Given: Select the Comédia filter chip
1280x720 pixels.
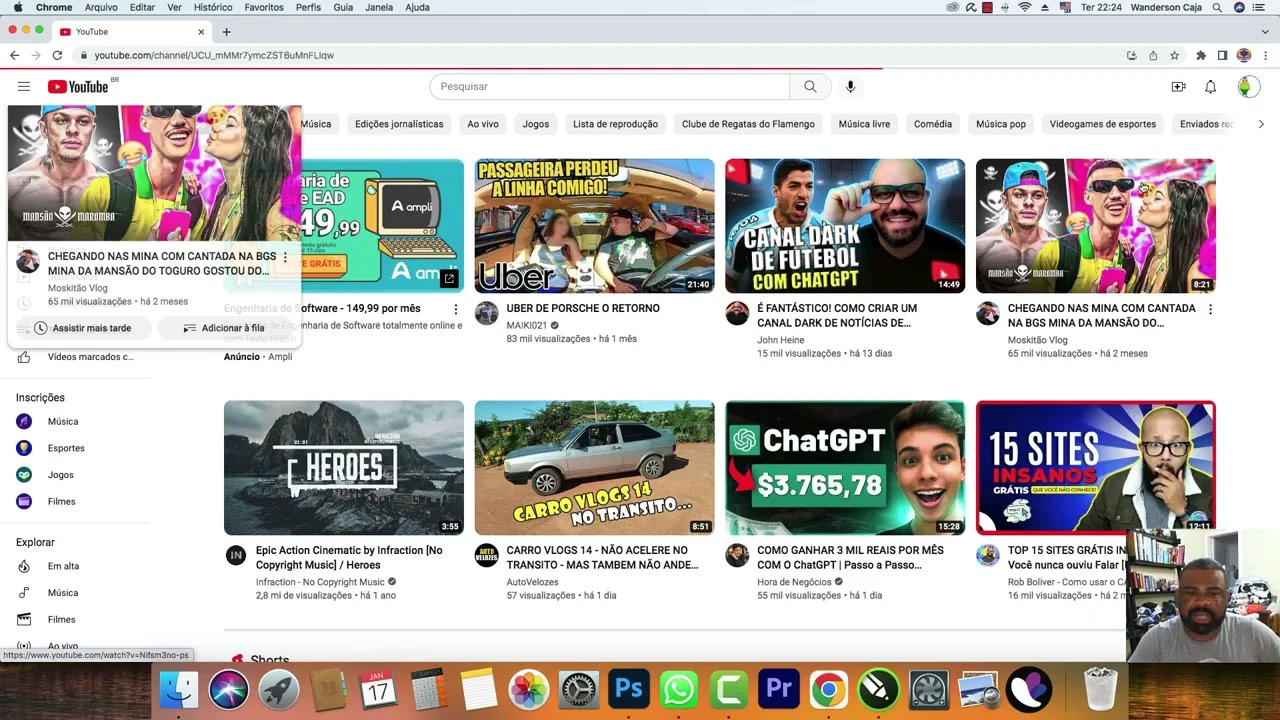Looking at the screenshot, I should [x=932, y=124].
